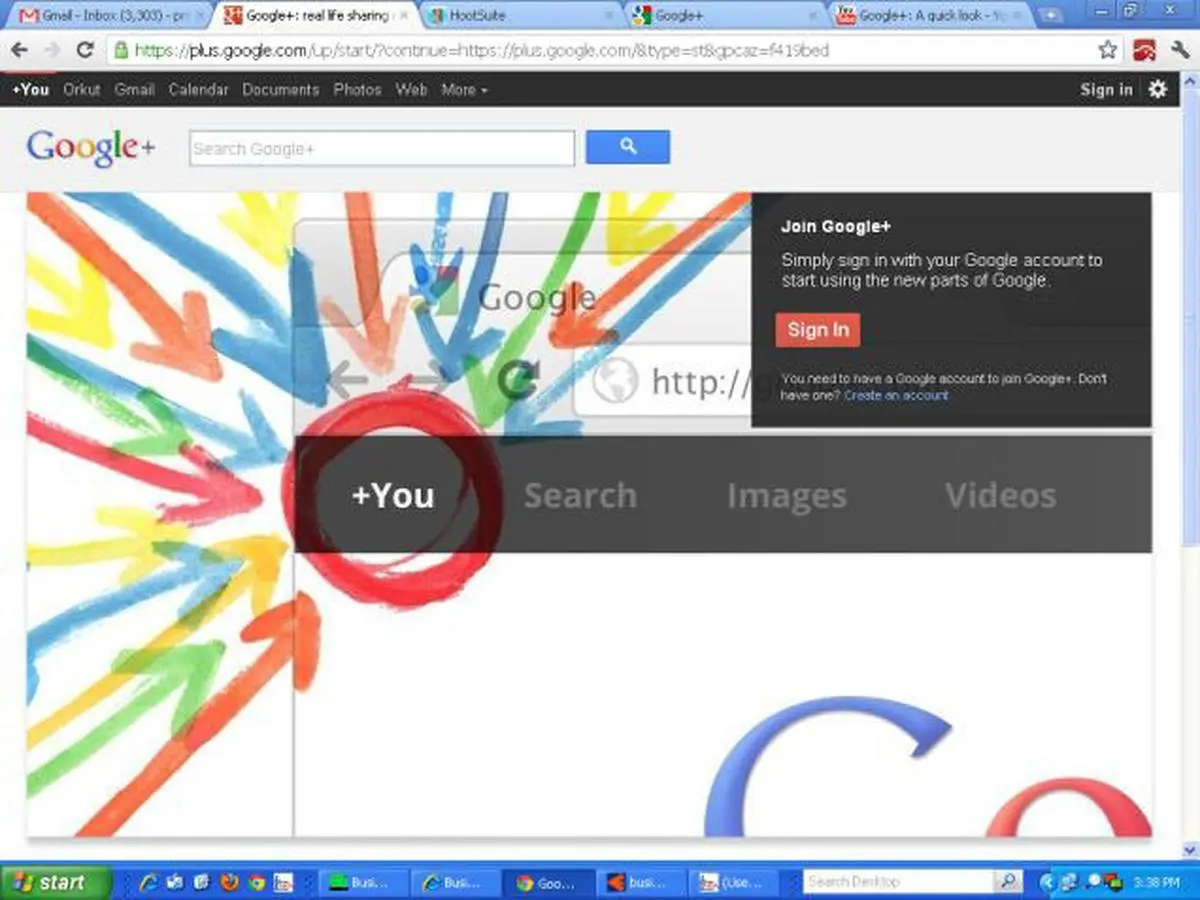Open the Windows Start menu
Viewport: 1200px width, 900px height.
[x=56, y=882]
